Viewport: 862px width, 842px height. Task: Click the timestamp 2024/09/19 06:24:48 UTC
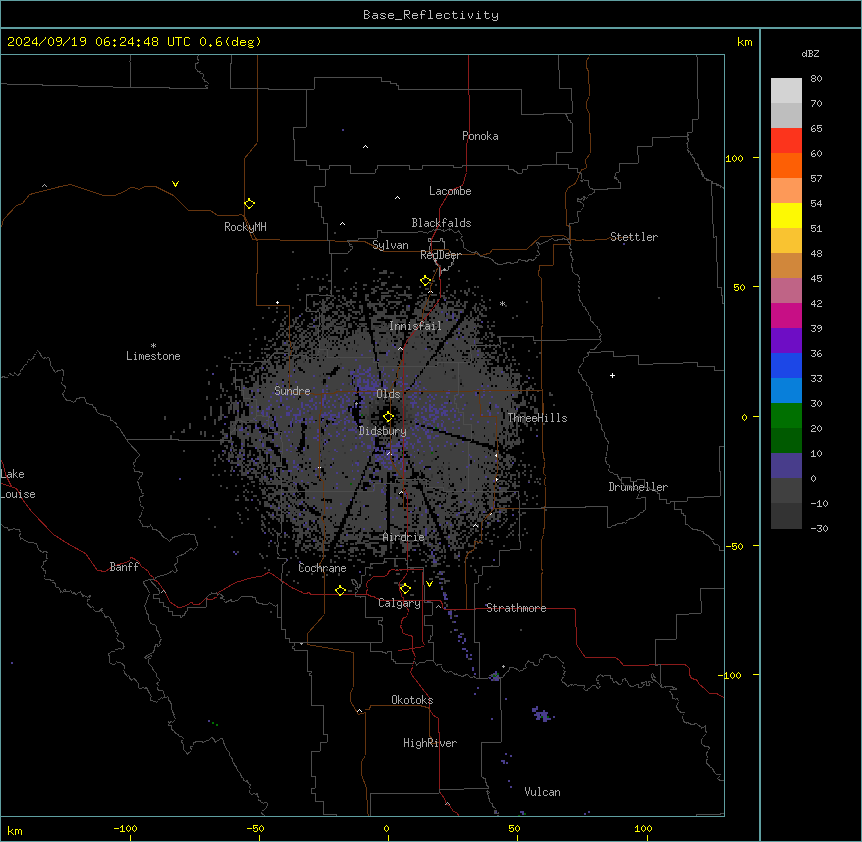coord(99,42)
